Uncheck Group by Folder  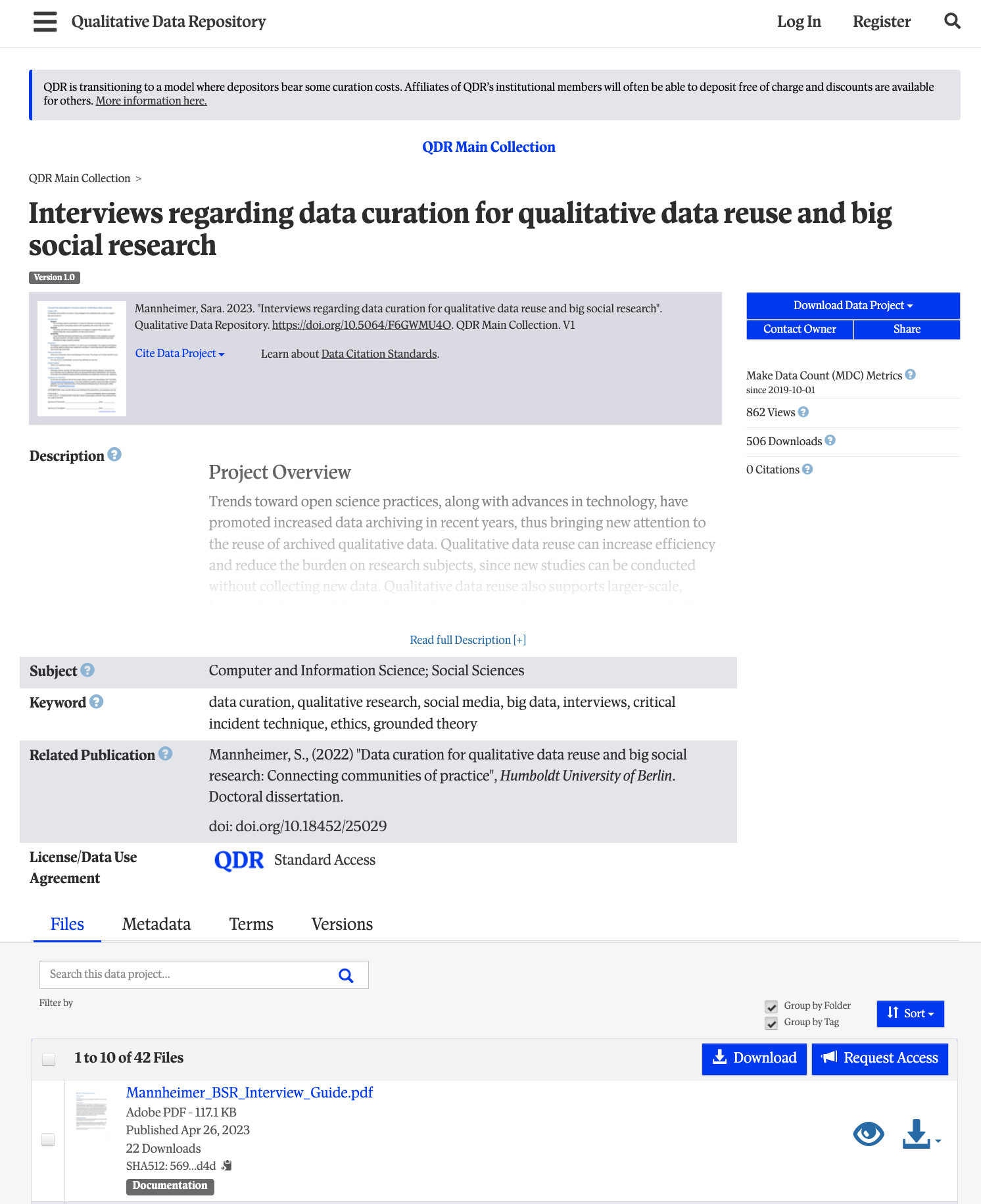coord(771,1007)
